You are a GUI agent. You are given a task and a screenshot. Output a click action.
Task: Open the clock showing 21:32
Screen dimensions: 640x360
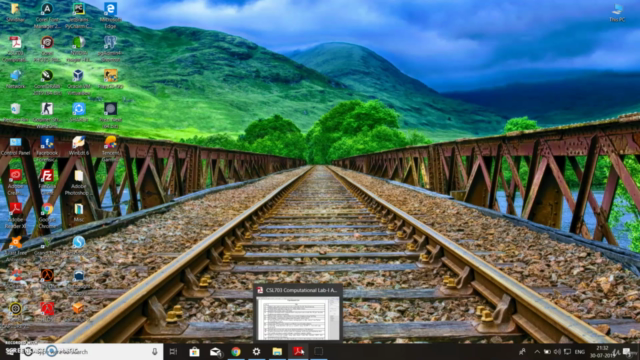pos(602,351)
